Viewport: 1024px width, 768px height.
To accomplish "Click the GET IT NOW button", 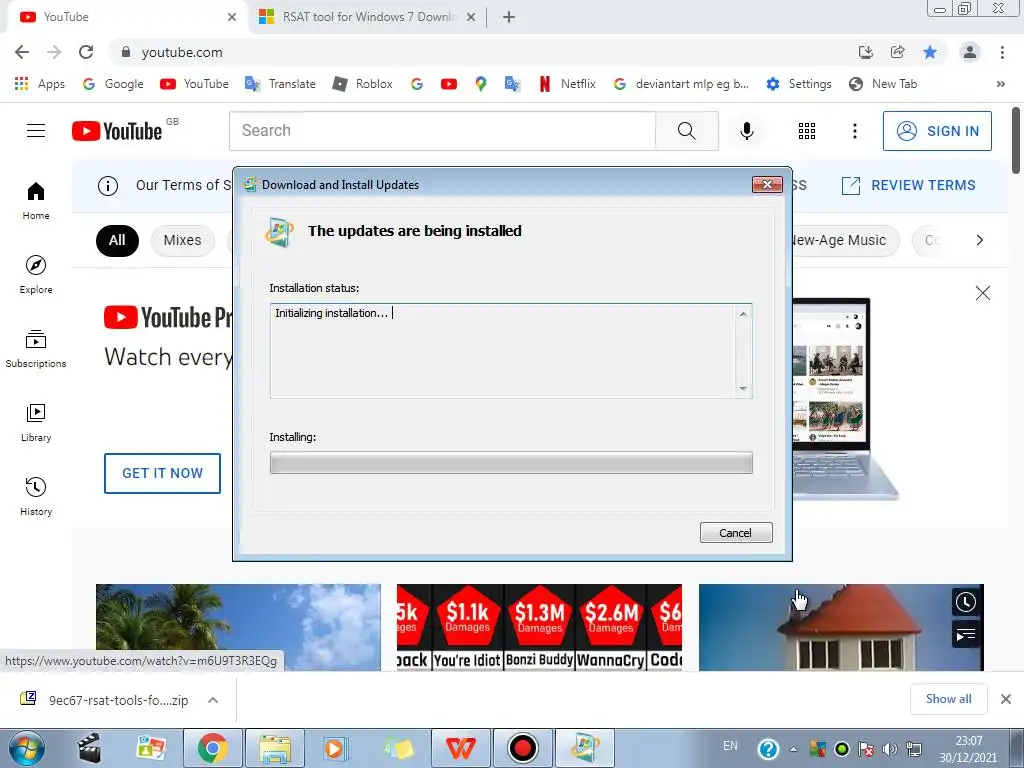I will click(162, 473).
